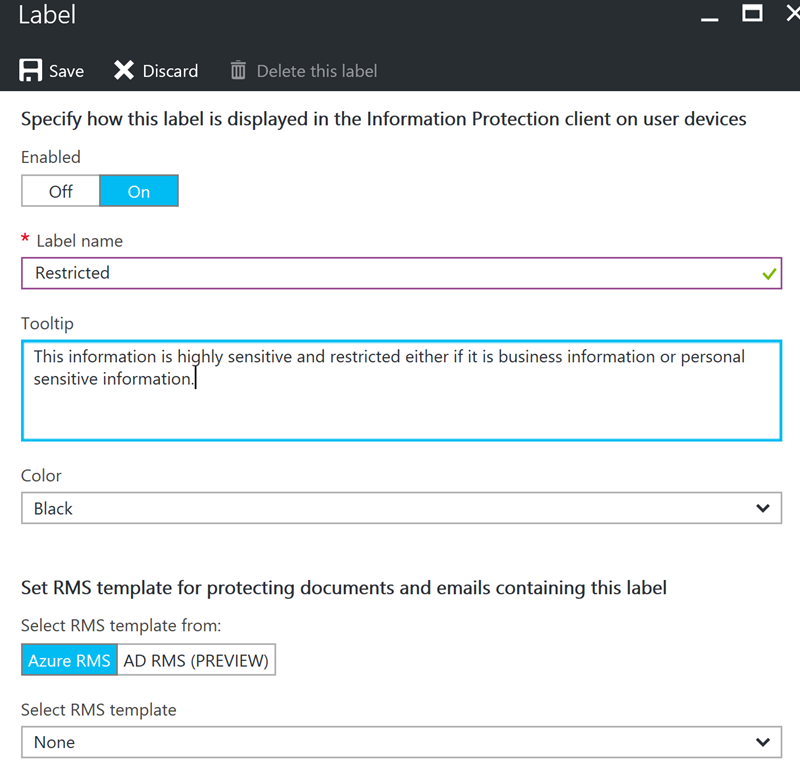Screen dimensions: 800x768
Task: Click inside the Tooltip text area
Action: click(x=402, y=390)
